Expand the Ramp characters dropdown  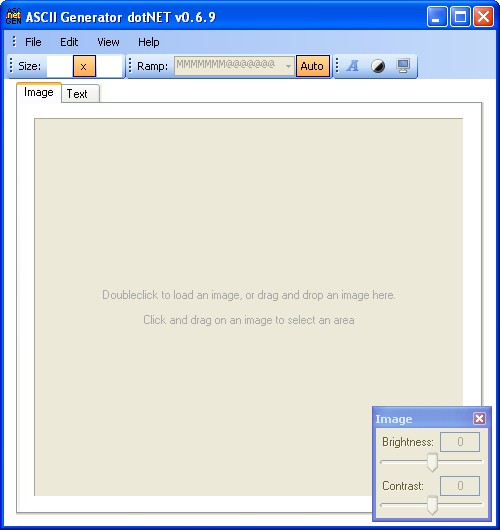coord(288,66)
